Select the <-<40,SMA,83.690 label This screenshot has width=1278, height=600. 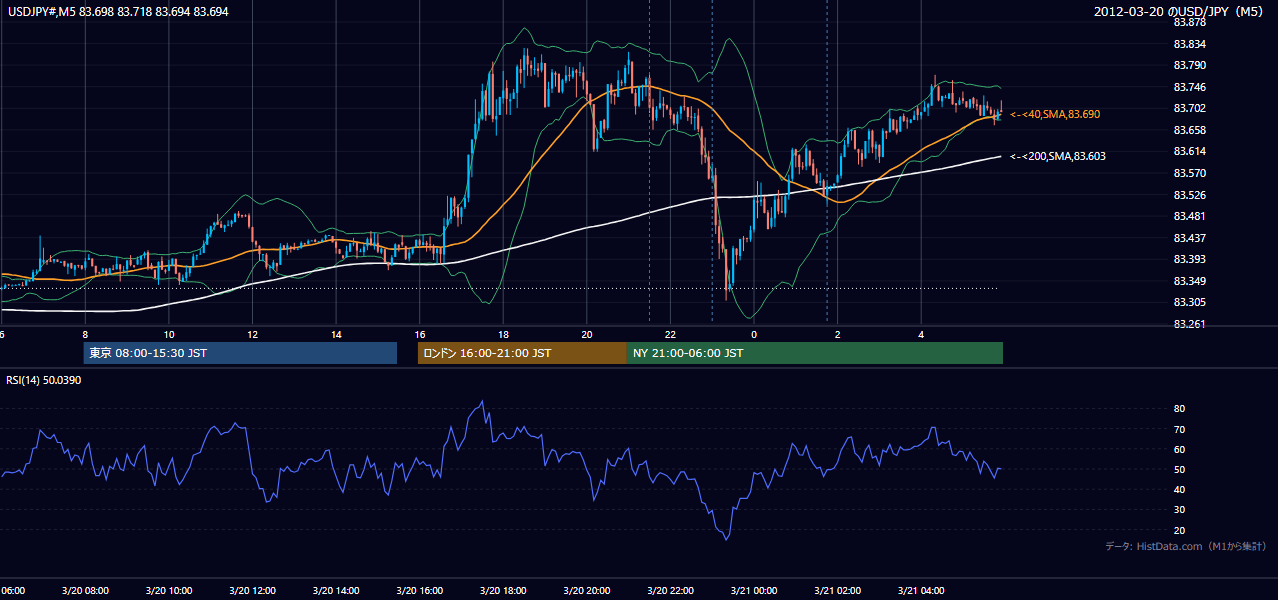pyautogui.click(x=1055, y=115)
